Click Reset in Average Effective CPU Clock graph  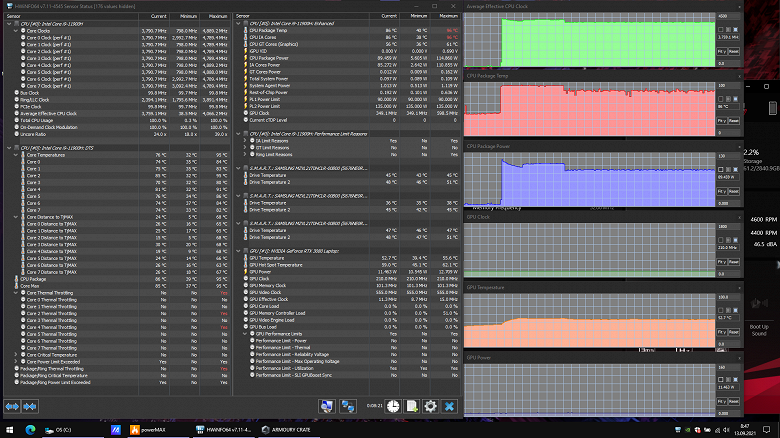(734, 51)
